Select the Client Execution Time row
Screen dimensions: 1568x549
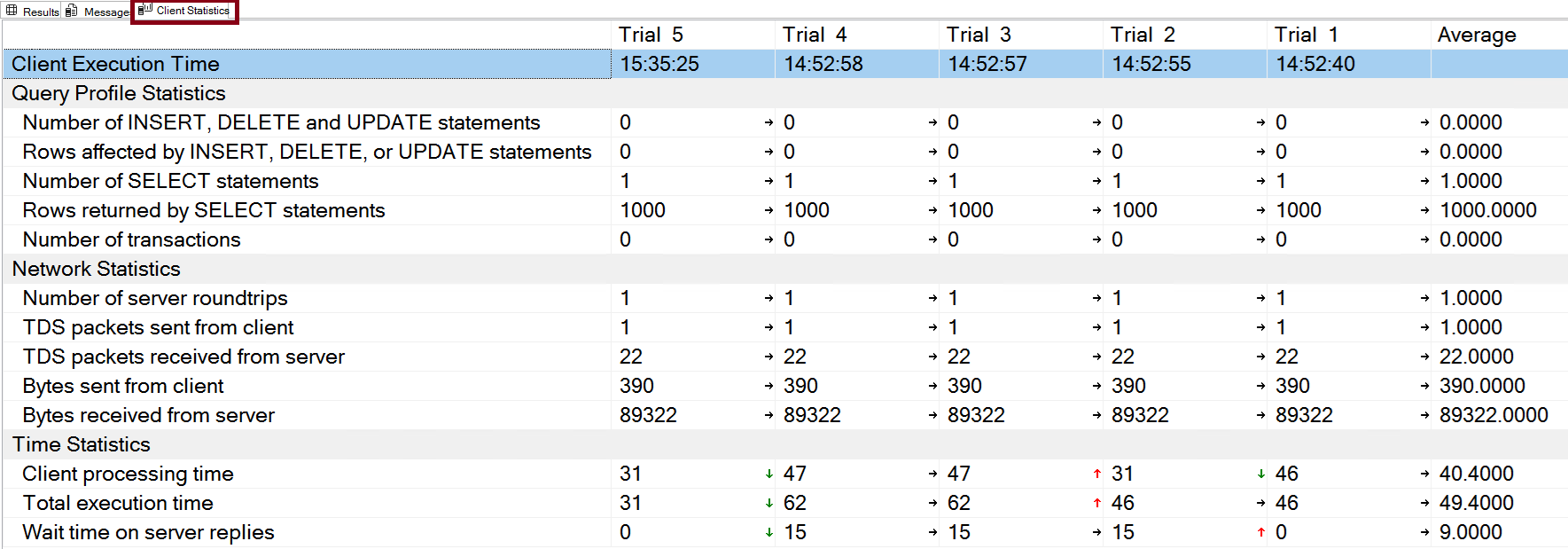pos(115,64)
